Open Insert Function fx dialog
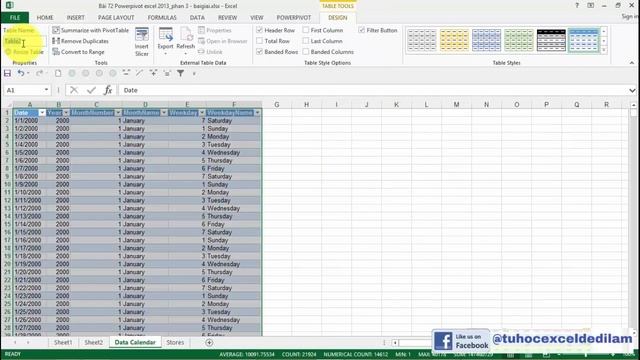Viewport: 640px width, 360px height. [108, 90]
